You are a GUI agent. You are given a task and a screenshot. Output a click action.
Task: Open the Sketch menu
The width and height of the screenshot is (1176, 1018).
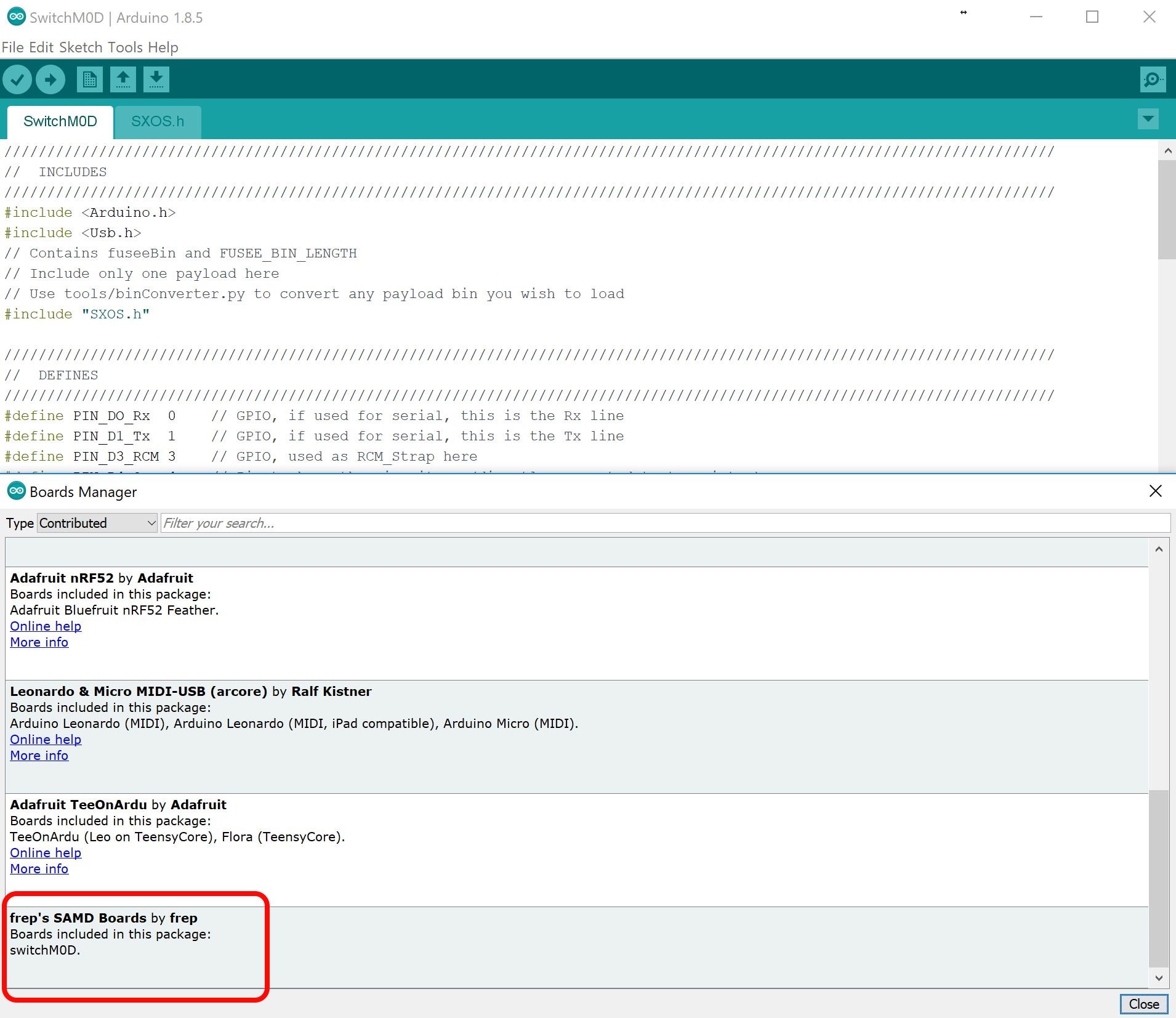click(x=81, y=47)
